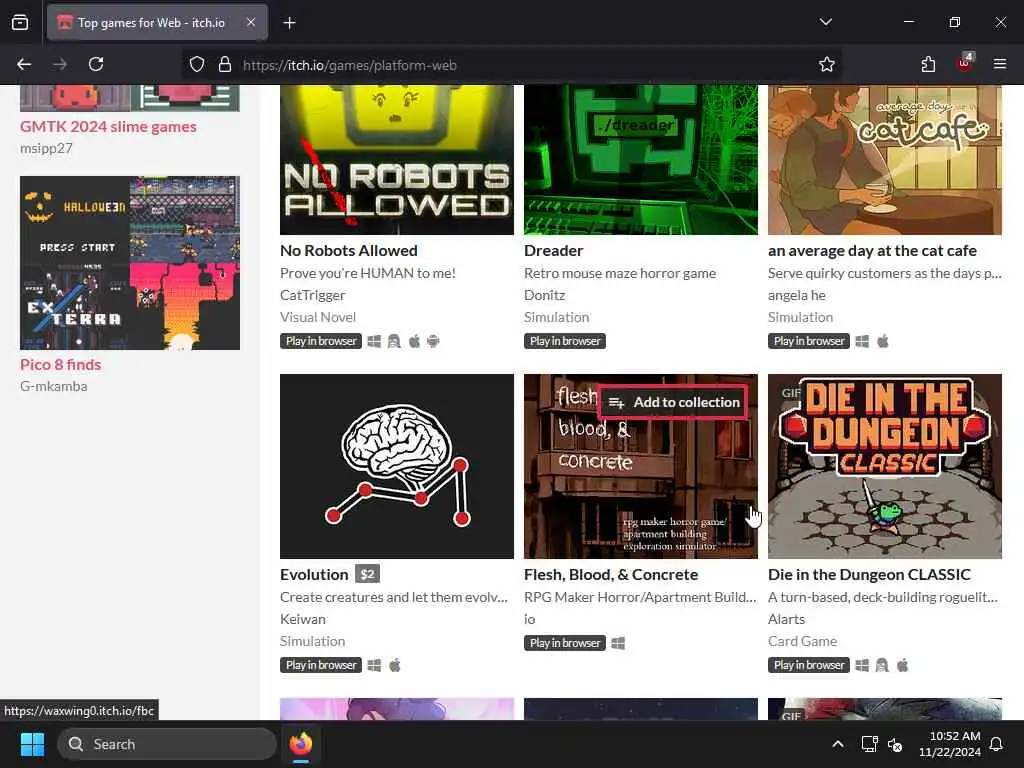Image resolution: width=1024 pixels, height=768 pixels.
Task: Open the Windows Start menu
Action: click(x=32, y=744)
